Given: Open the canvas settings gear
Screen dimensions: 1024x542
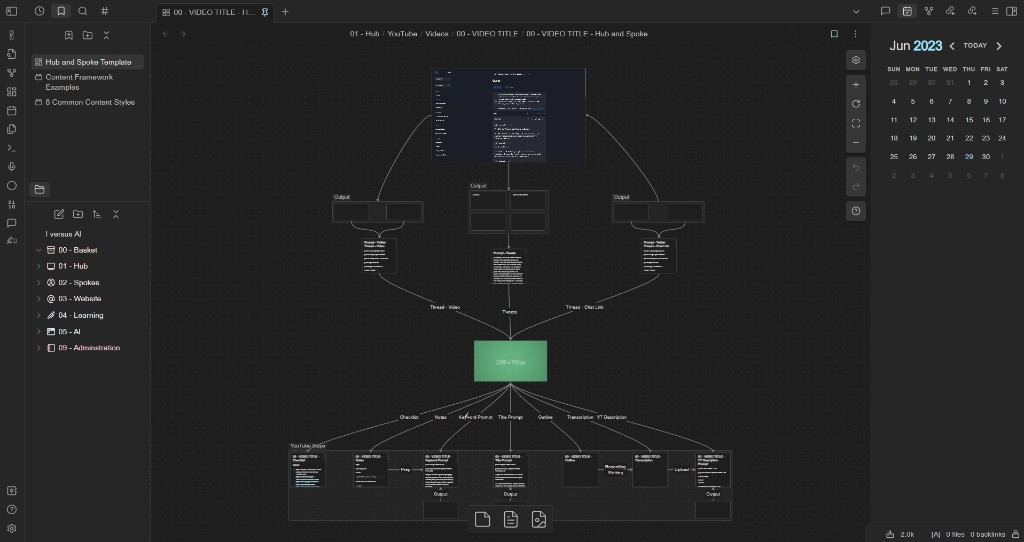Looking at the screenshot, I should (856, 60).
